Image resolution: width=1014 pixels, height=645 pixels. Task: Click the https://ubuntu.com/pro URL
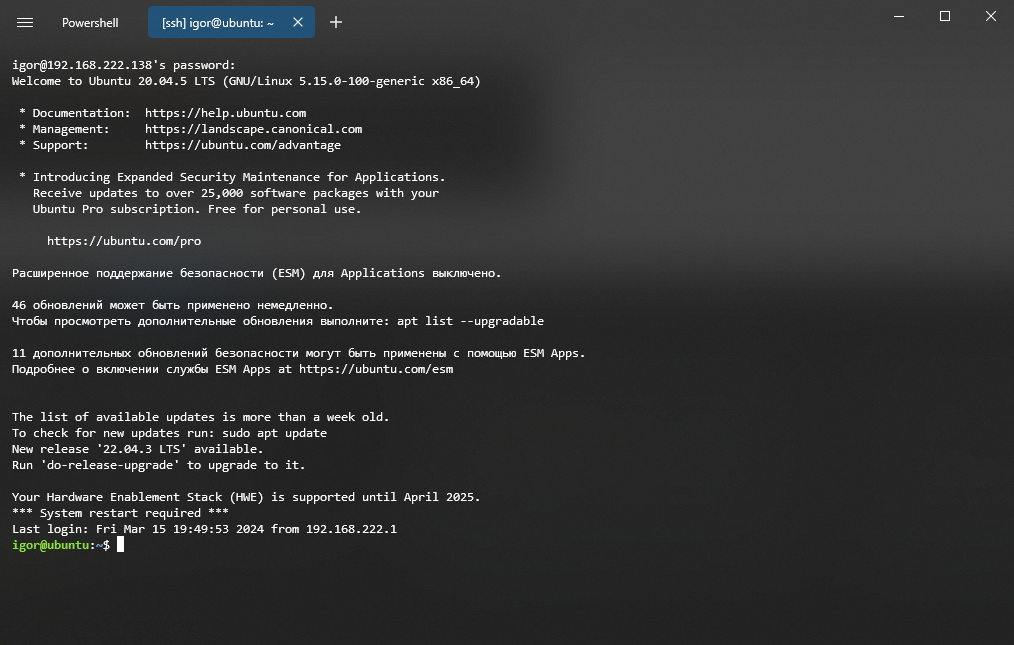tap(124, 241)
